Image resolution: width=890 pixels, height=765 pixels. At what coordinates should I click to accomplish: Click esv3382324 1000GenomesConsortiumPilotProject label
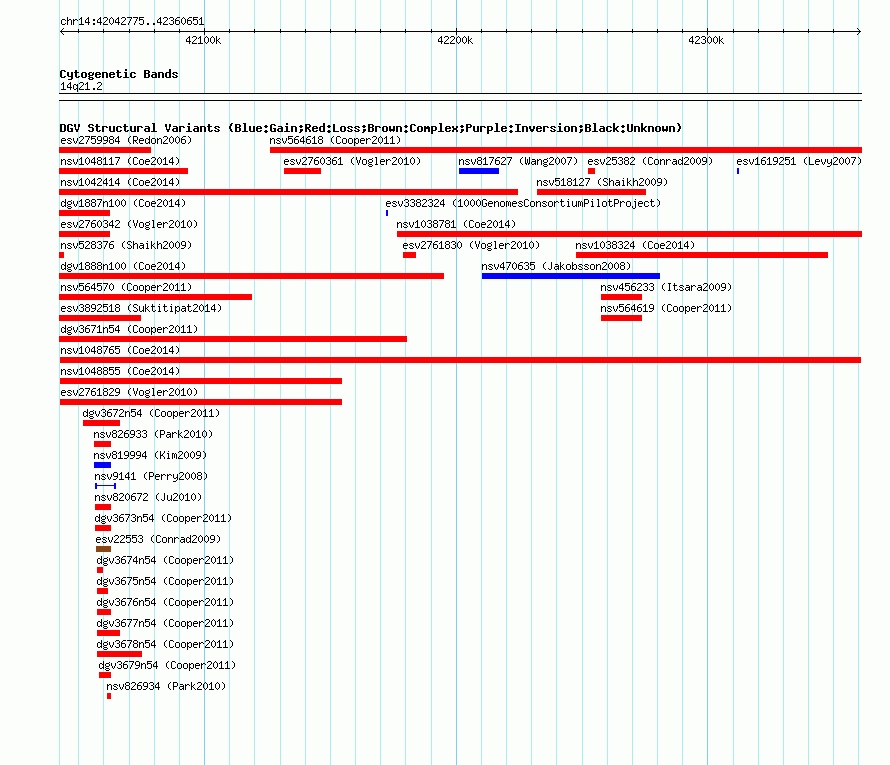pos(523,203)
